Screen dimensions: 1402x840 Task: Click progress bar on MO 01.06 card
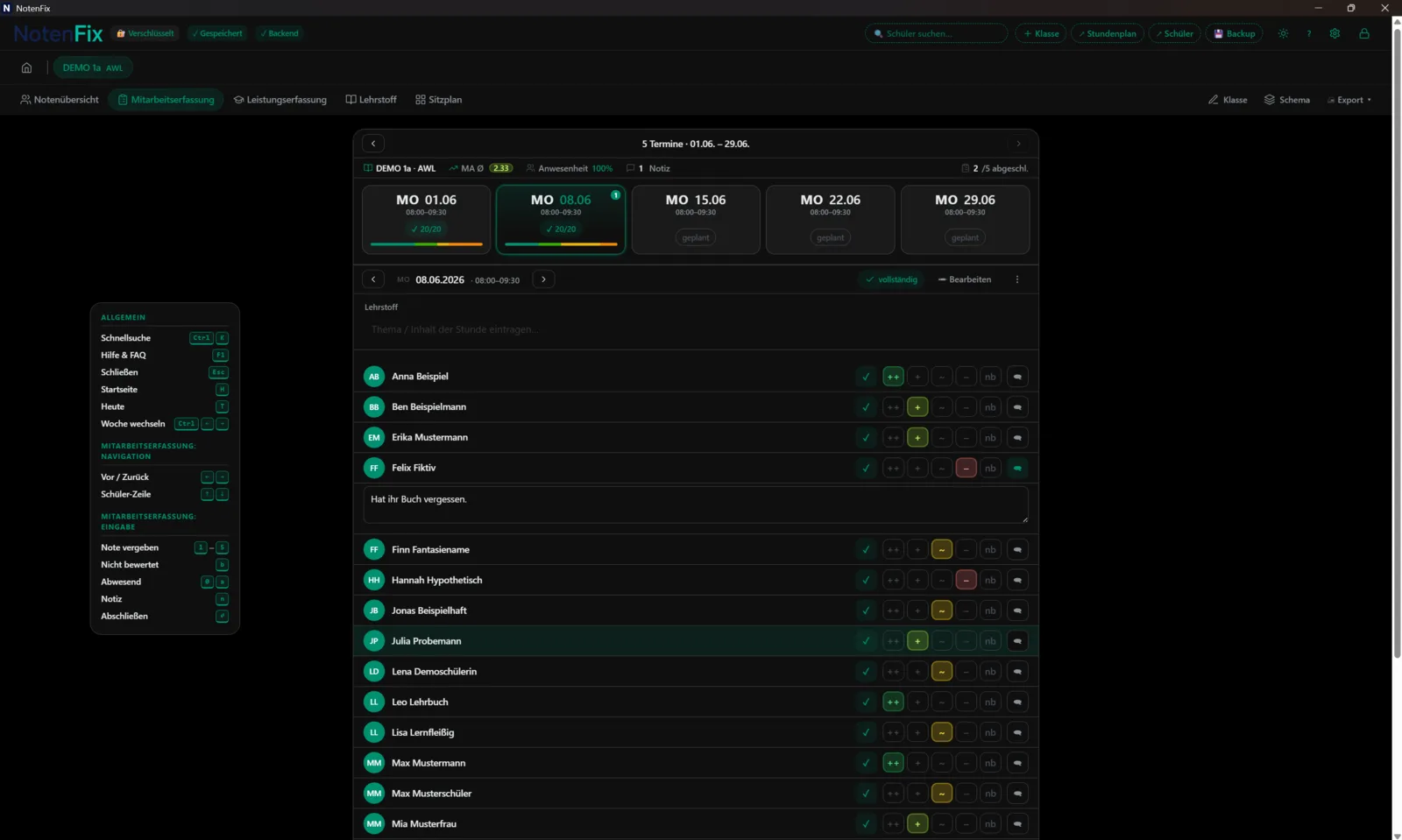click(x=427, y=244)
